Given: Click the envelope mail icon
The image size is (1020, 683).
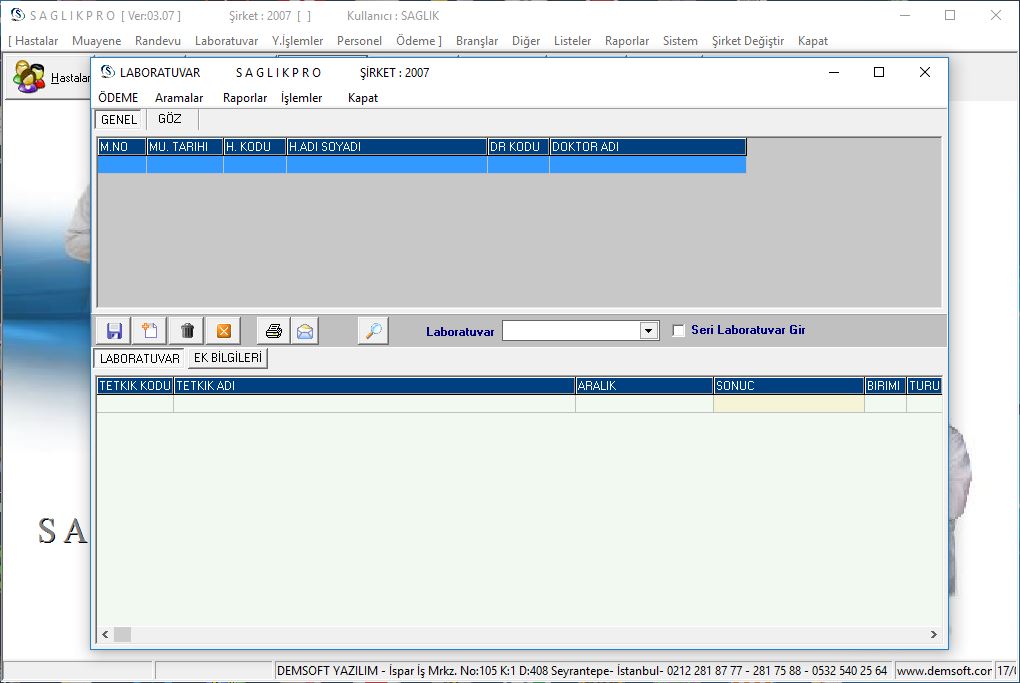Looking at the screenshot, I should 304,331.
